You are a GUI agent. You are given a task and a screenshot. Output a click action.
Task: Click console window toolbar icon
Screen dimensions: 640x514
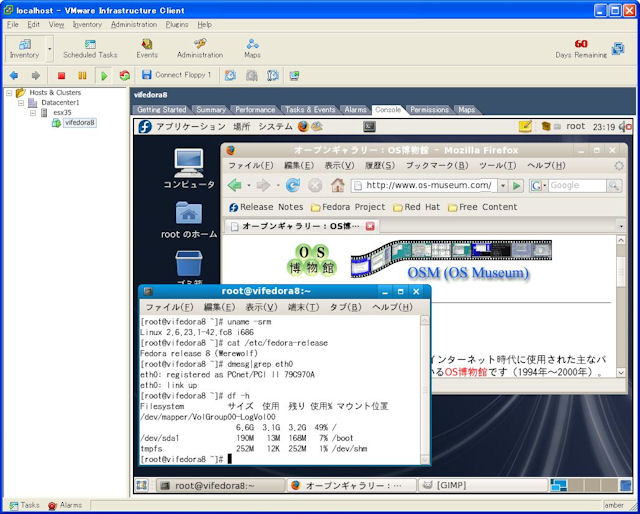[x=294, y=76]
